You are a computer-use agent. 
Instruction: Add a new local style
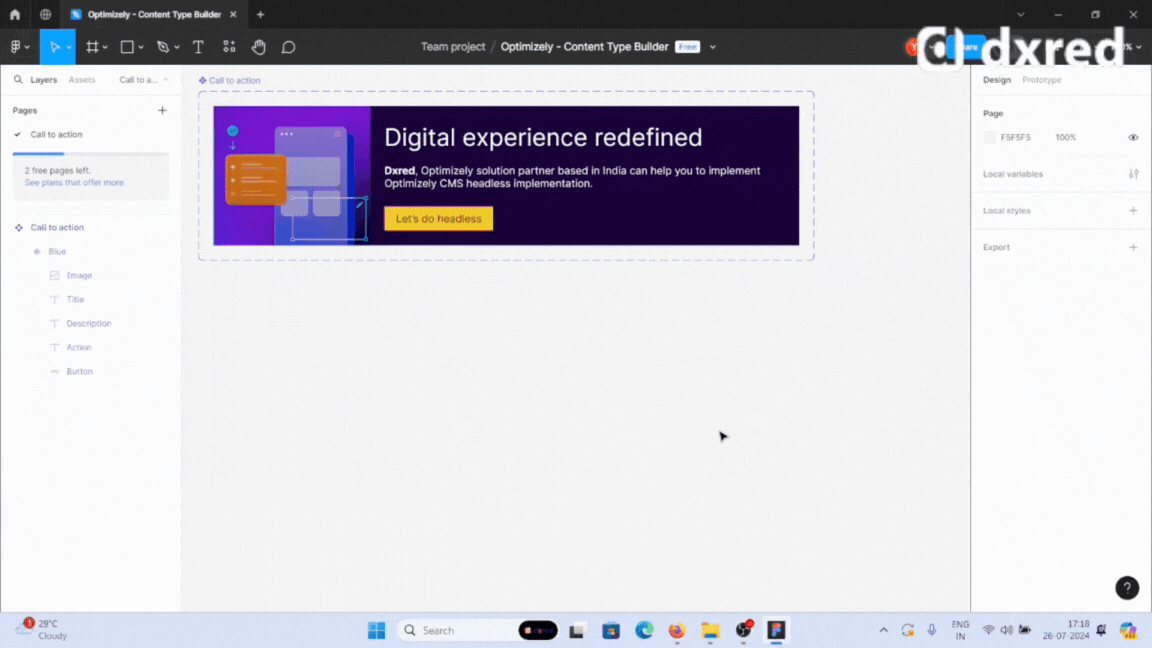(x=1133, y=211)
